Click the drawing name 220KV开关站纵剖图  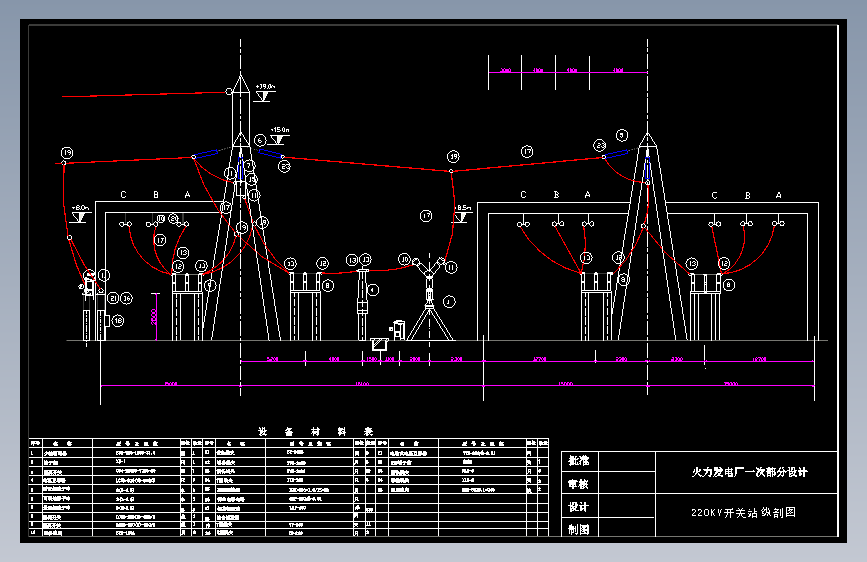click(x=744, y=512)
